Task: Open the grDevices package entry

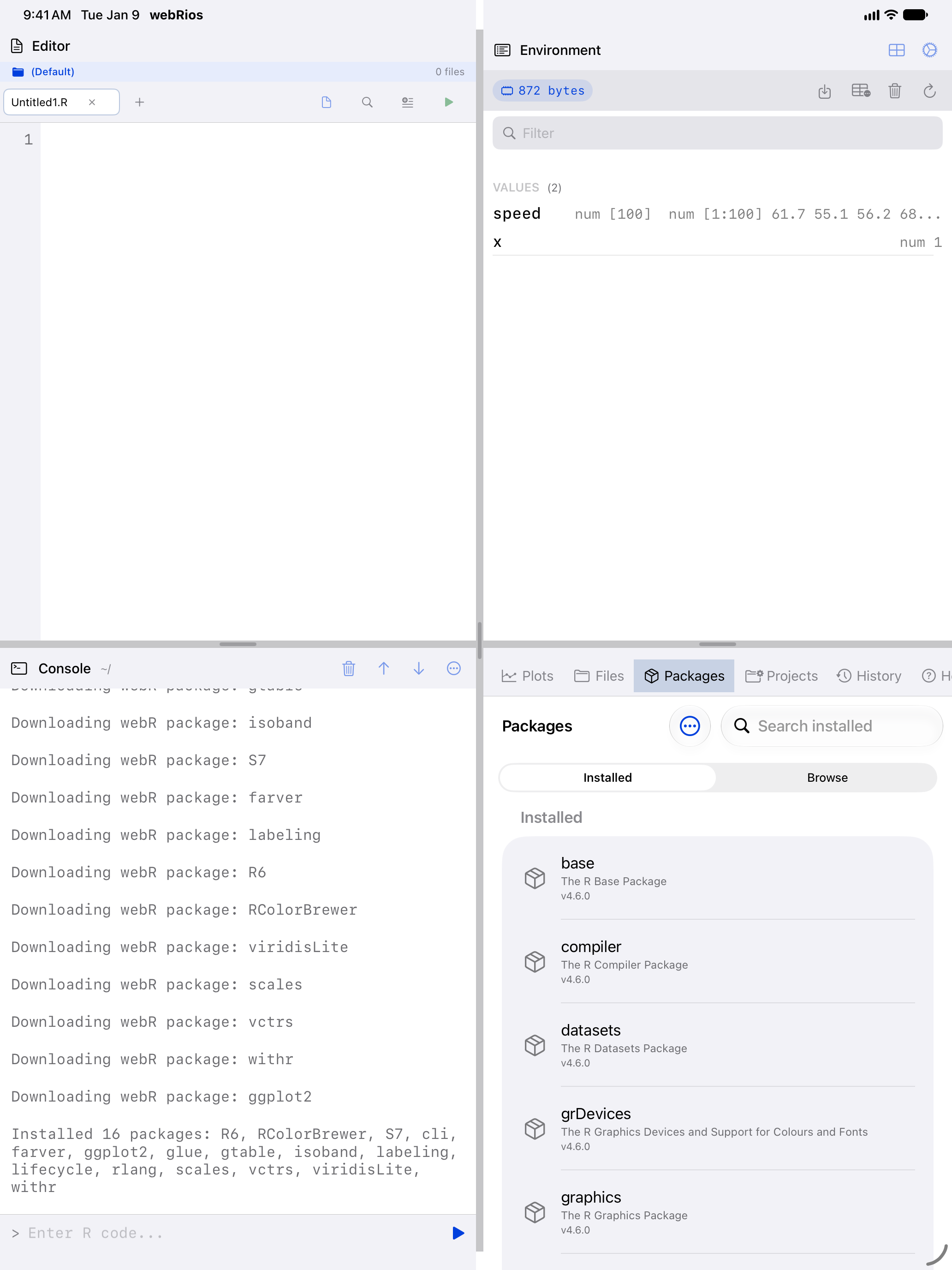Action: click(x=717, y=1129)
